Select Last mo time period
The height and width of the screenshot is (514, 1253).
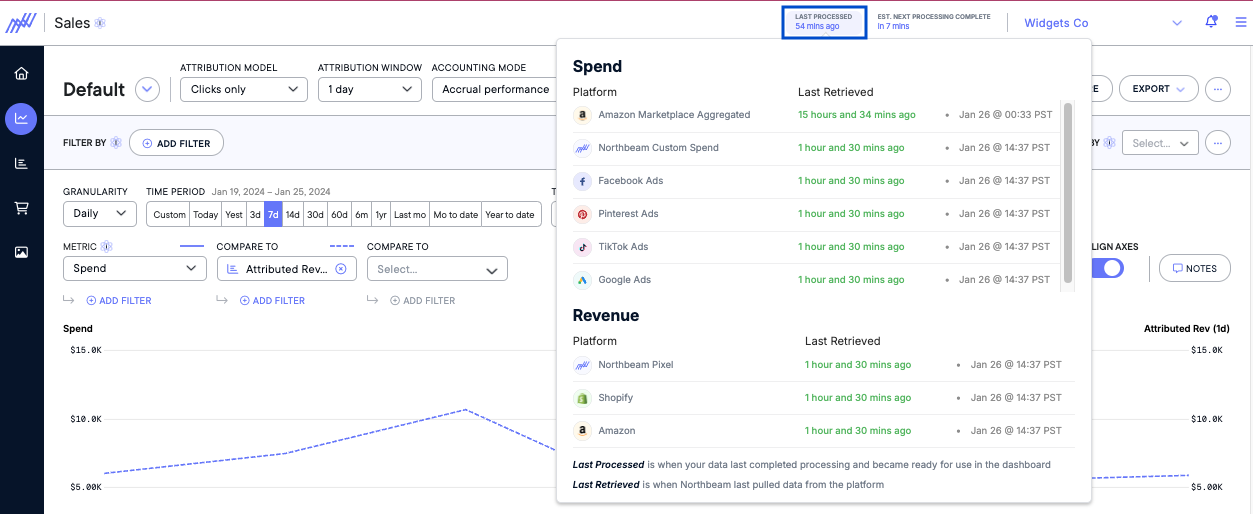[x=410, y=215]
